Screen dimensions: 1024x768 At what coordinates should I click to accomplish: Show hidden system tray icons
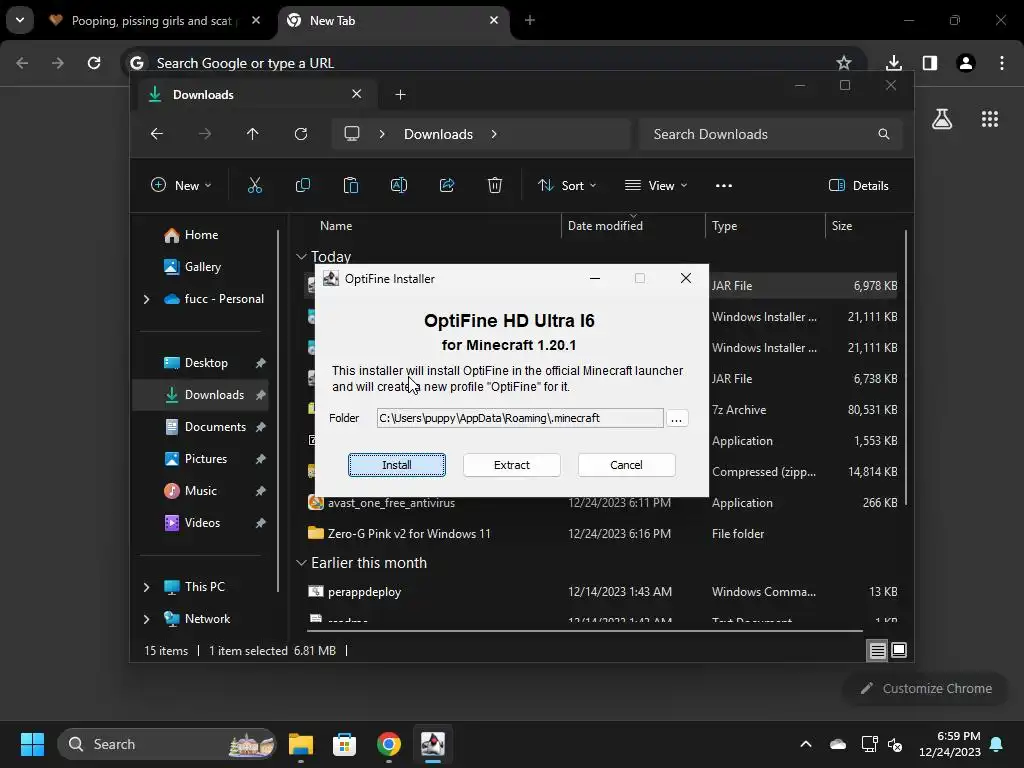click(806, 744)
